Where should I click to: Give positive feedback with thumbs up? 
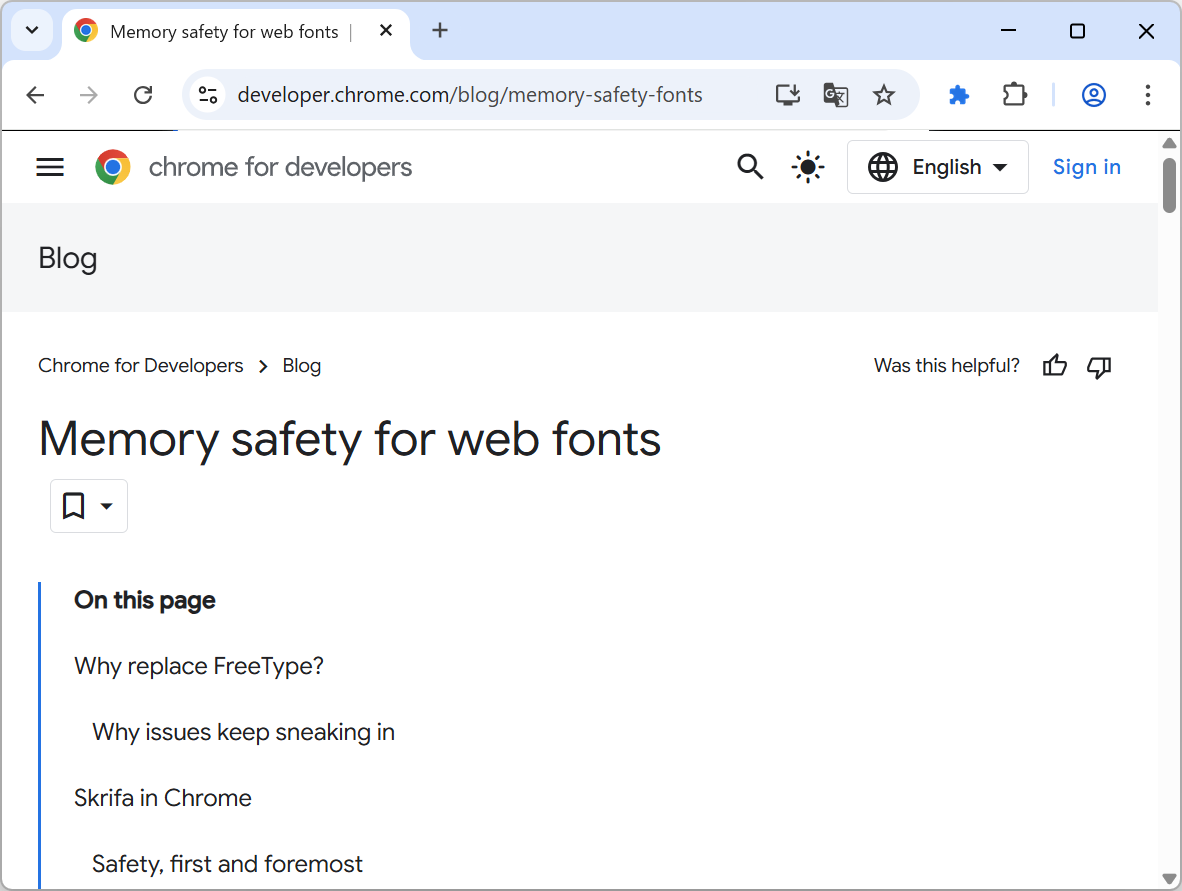pos(1054,366)
